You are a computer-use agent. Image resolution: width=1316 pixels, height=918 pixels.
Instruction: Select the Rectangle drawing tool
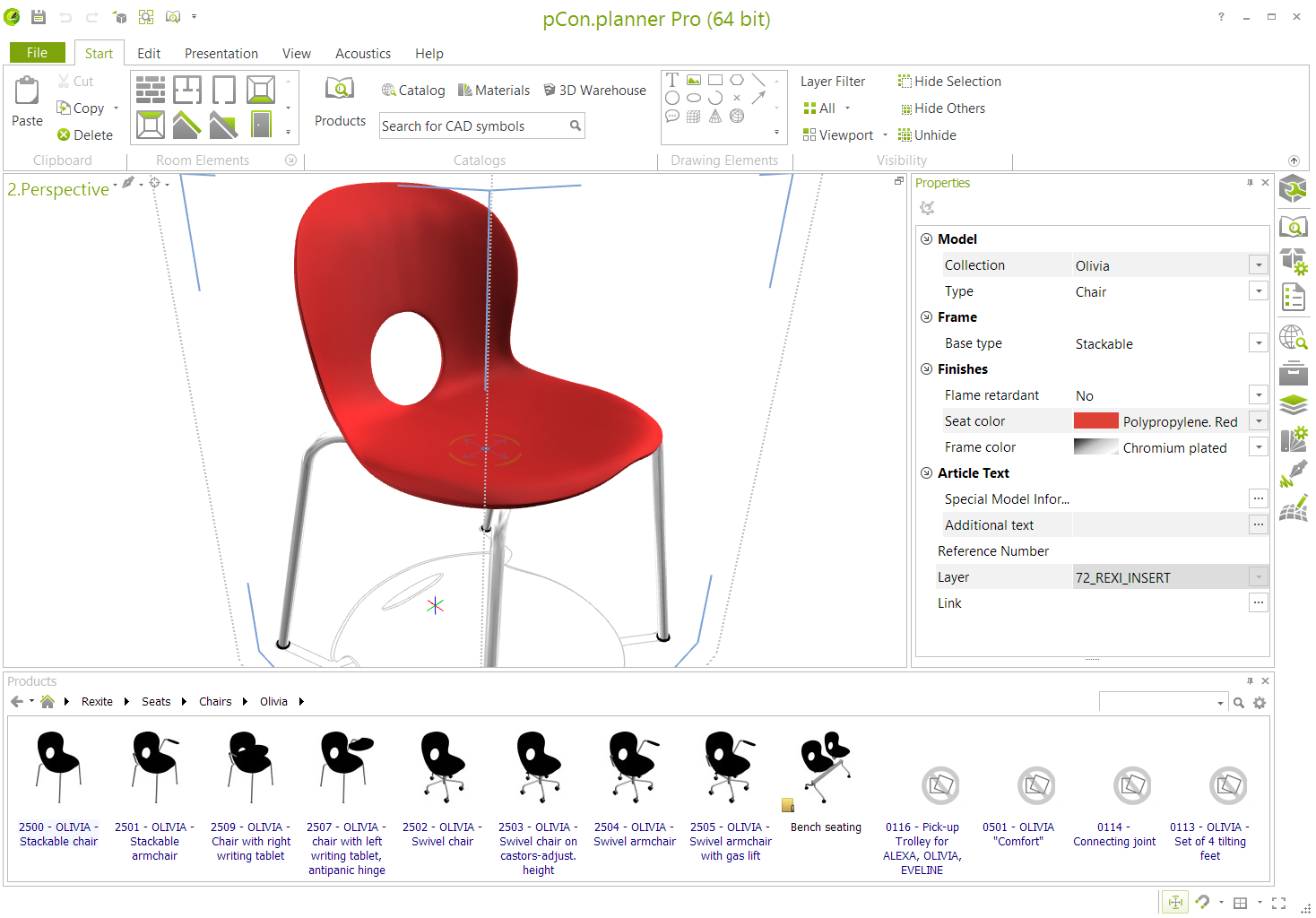(x=715, y=80)
